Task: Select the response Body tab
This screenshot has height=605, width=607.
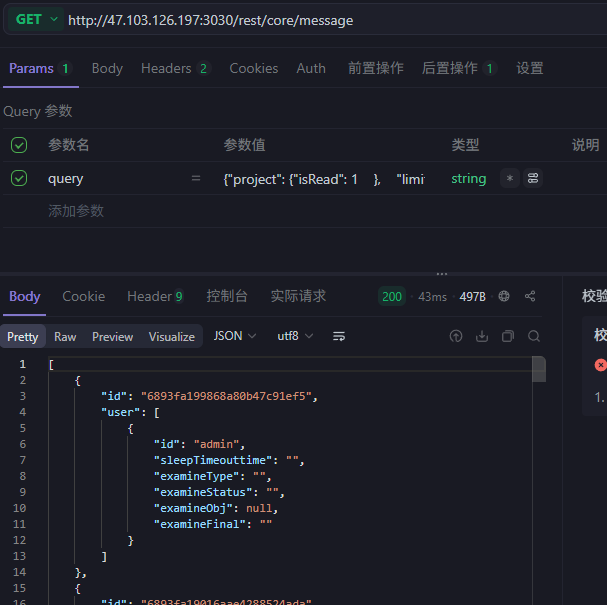Action: coord(24,297)
